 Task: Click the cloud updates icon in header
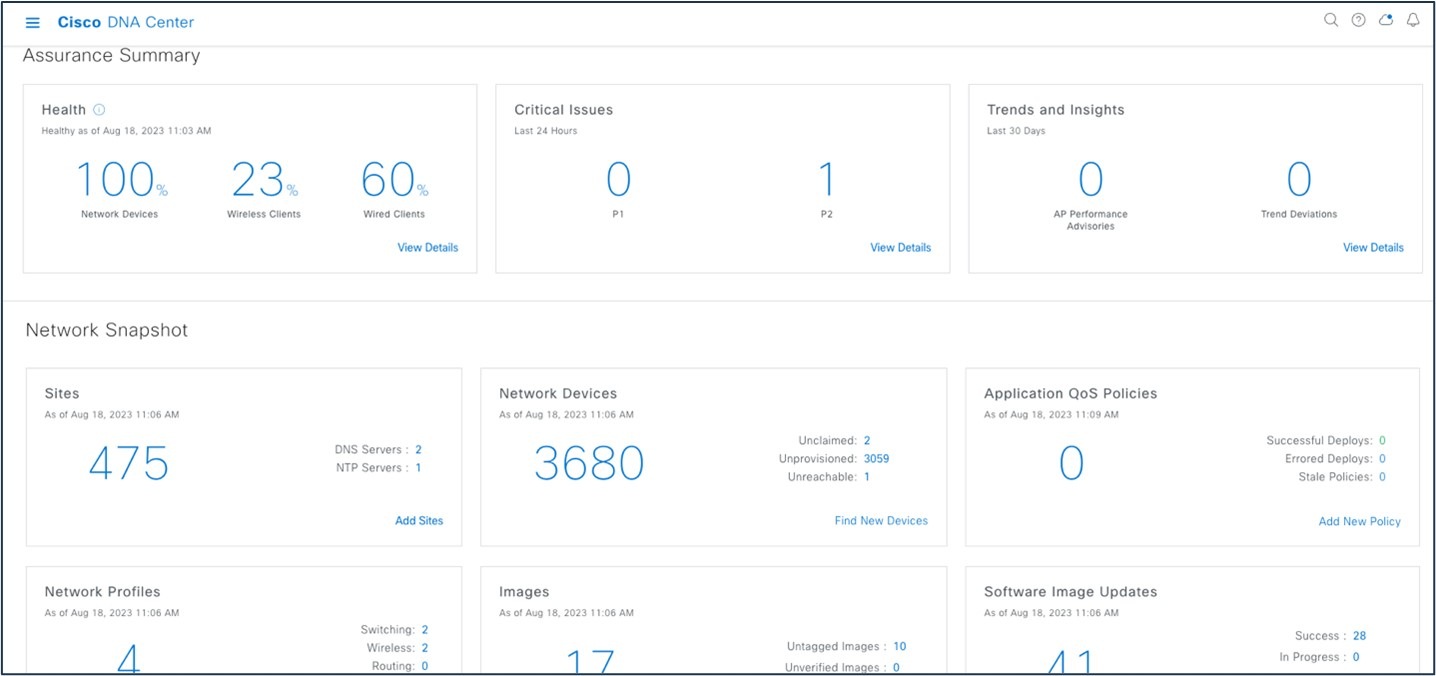click(1385, 19)
